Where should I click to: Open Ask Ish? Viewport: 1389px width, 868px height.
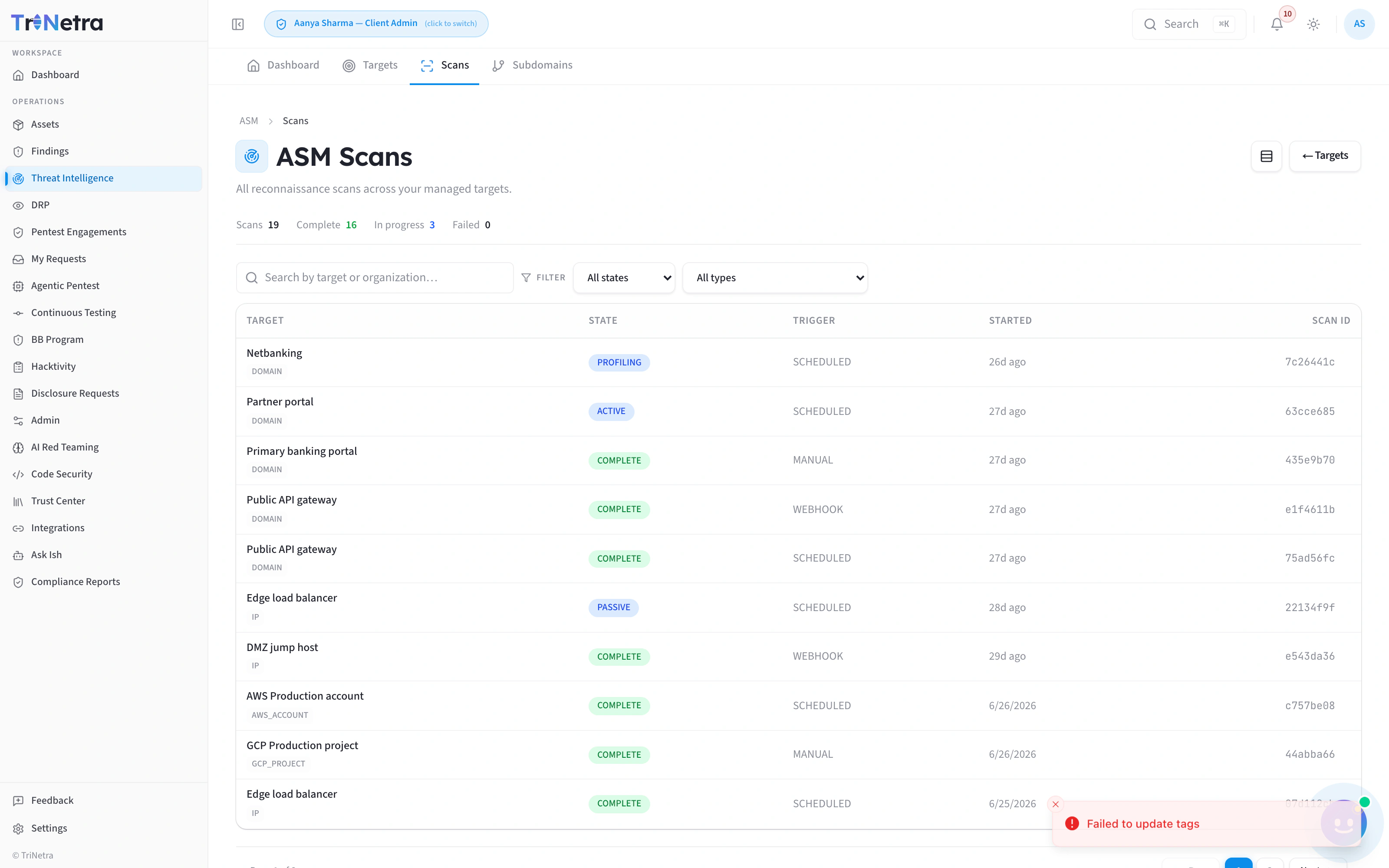click(103, 555)
